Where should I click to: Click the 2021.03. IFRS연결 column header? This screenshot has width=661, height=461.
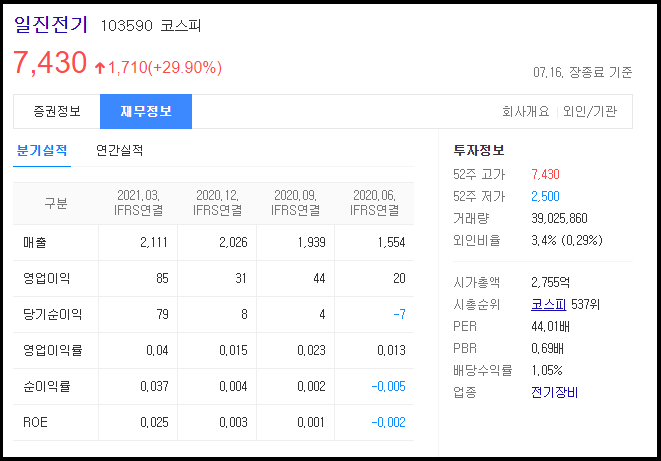click(139, 203)
